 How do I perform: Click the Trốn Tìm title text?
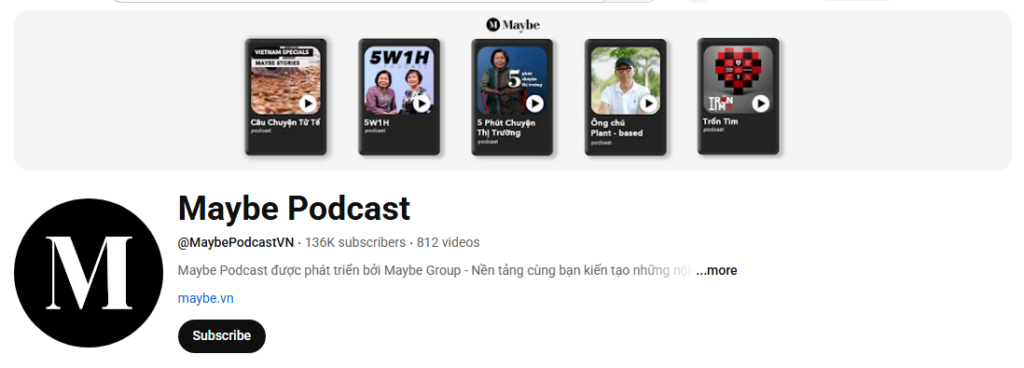720,121
